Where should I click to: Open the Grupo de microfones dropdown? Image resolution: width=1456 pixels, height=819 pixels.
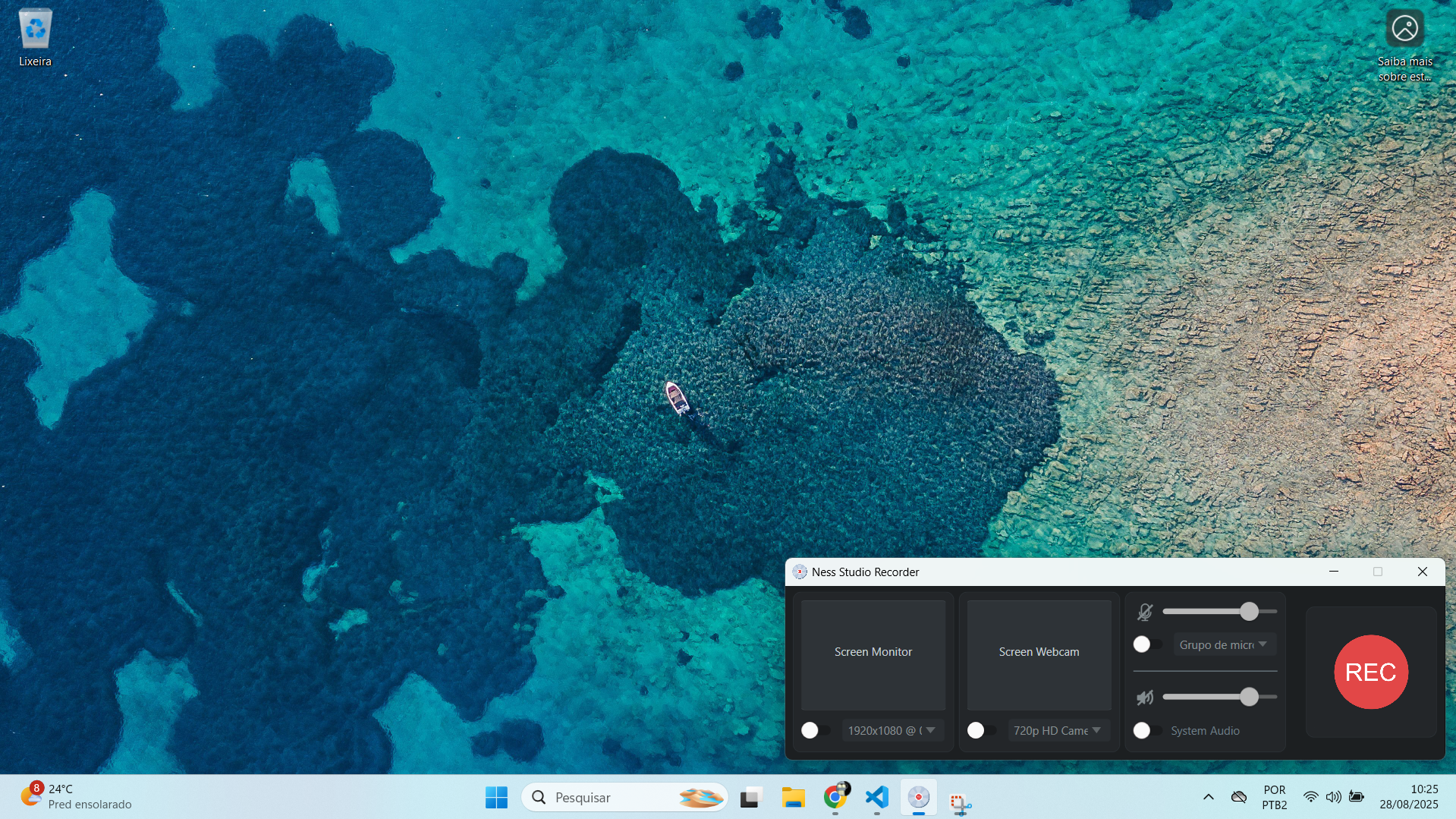point(1223,644)
